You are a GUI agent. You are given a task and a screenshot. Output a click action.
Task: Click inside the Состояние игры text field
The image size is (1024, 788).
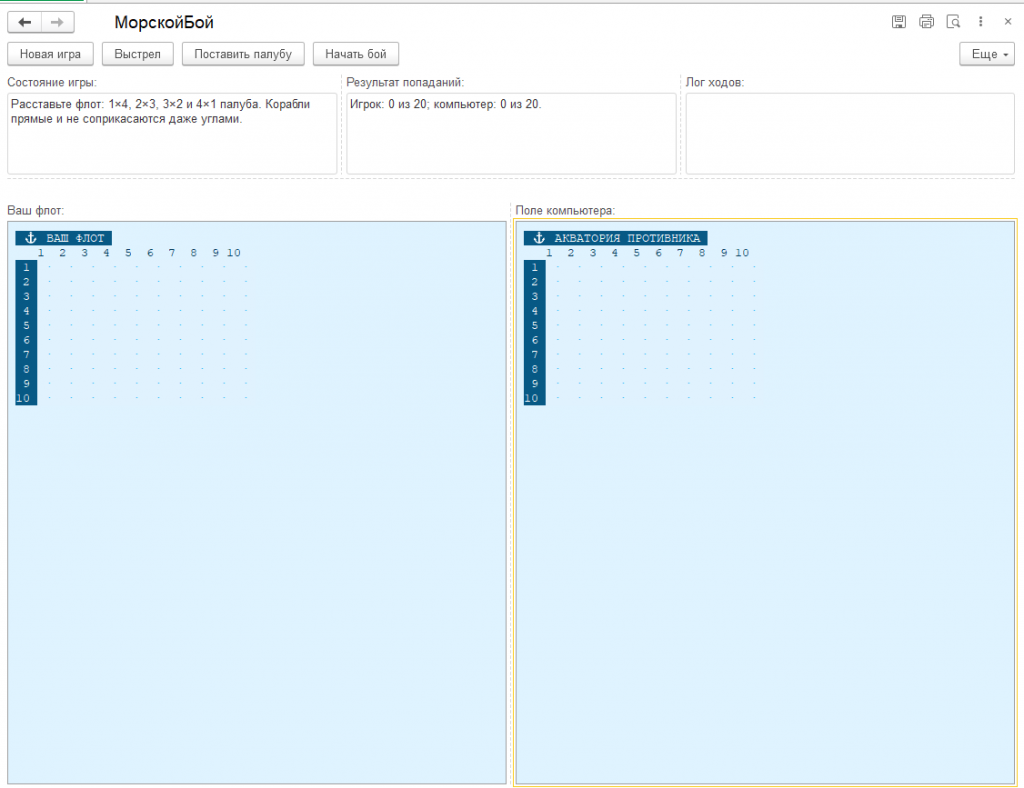(x=172, y=133)
